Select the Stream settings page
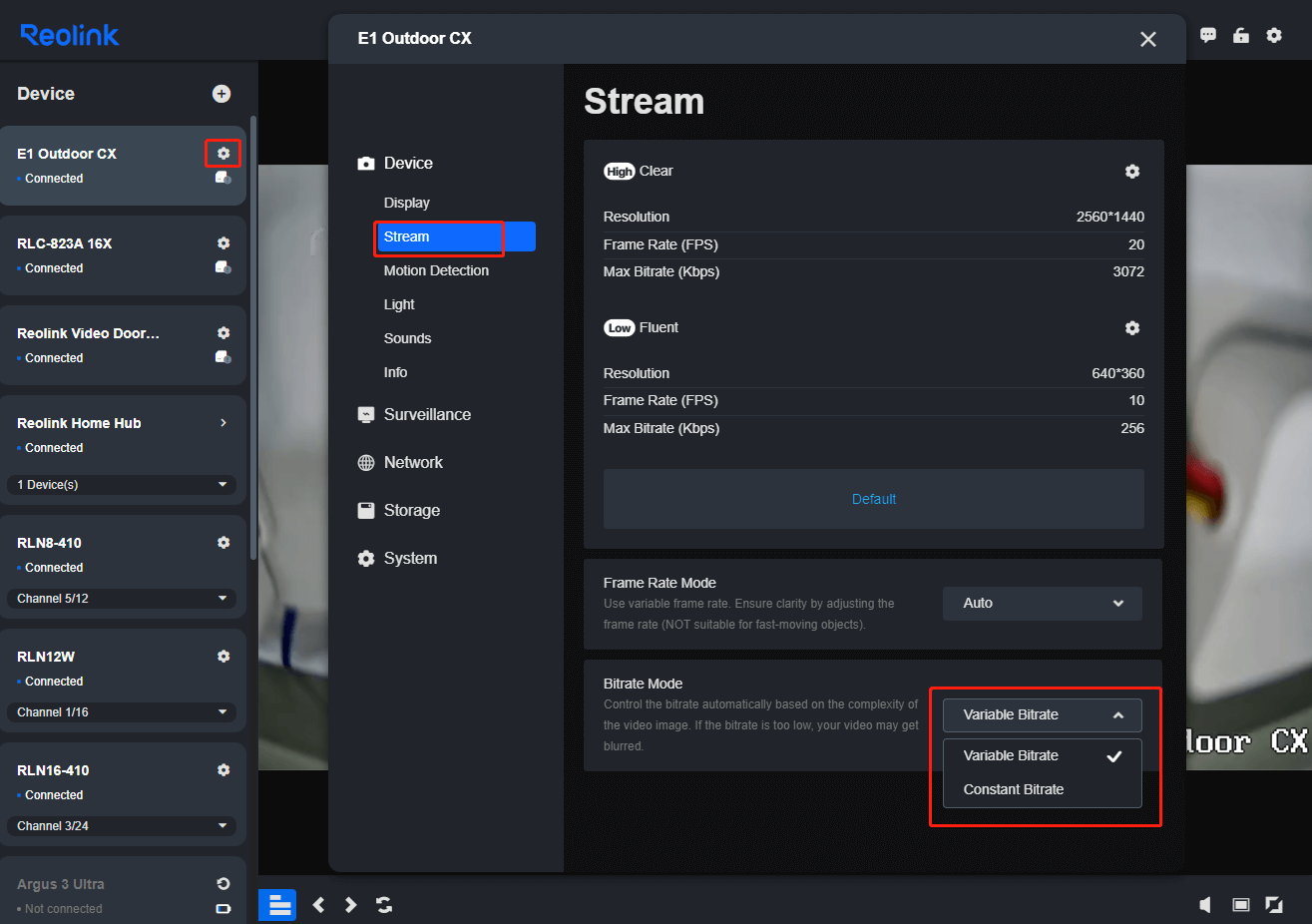 tap(456, 236)
